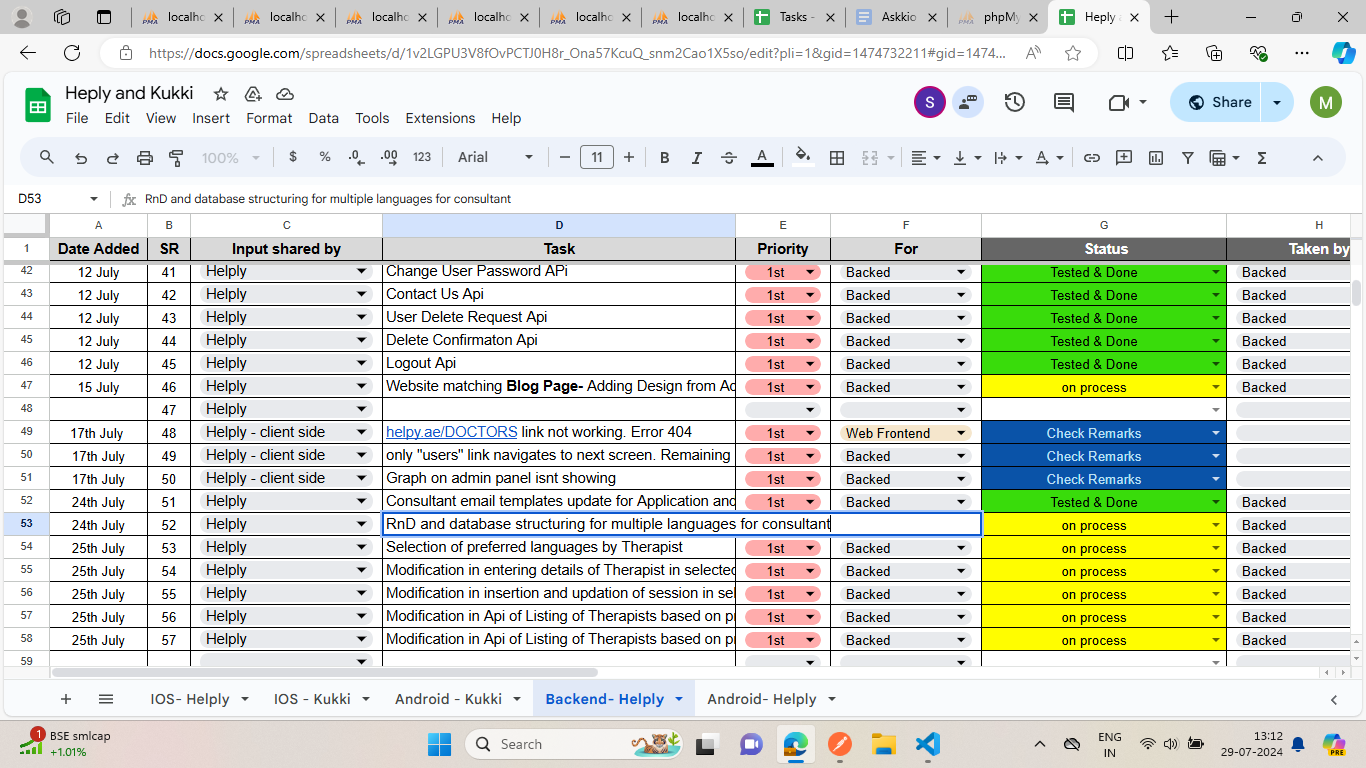The width and height of the screenshot is (1366, 768).
Task: Open the Data menu
Action: pos(323,118)
